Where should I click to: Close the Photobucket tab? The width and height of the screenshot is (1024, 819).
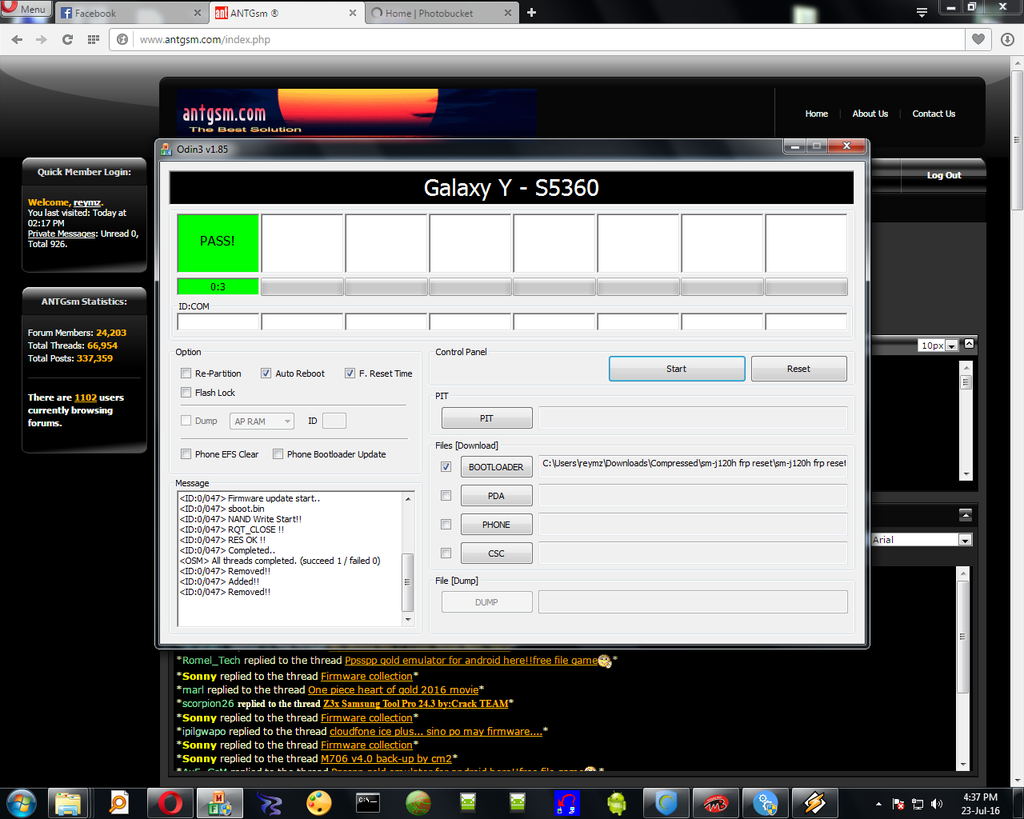(x=508, y=13)
